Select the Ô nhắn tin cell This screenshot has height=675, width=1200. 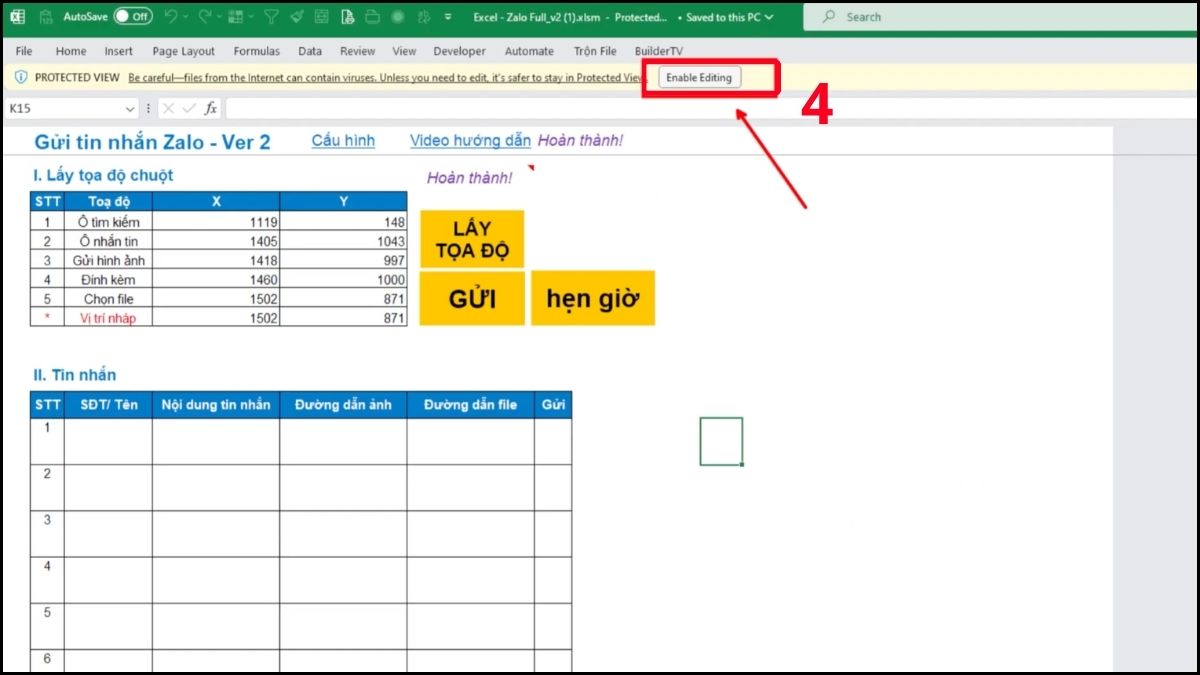109,241
